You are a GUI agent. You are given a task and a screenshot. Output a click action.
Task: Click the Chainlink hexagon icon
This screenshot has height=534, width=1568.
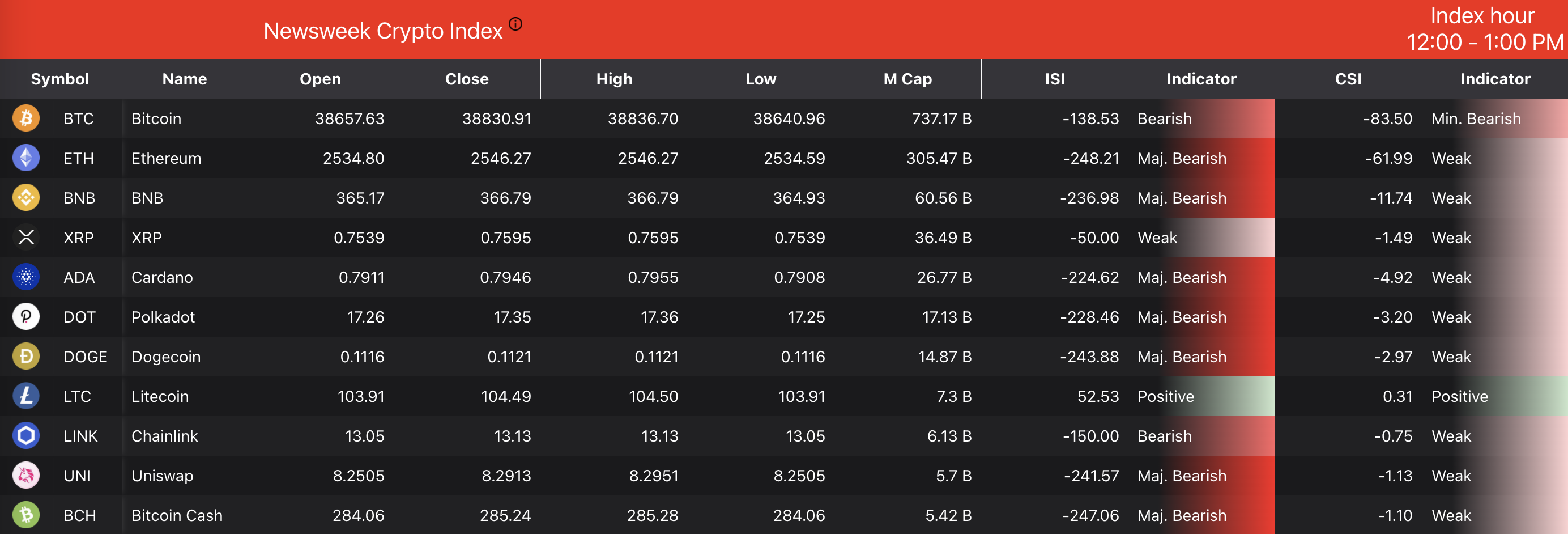point(26,435)
